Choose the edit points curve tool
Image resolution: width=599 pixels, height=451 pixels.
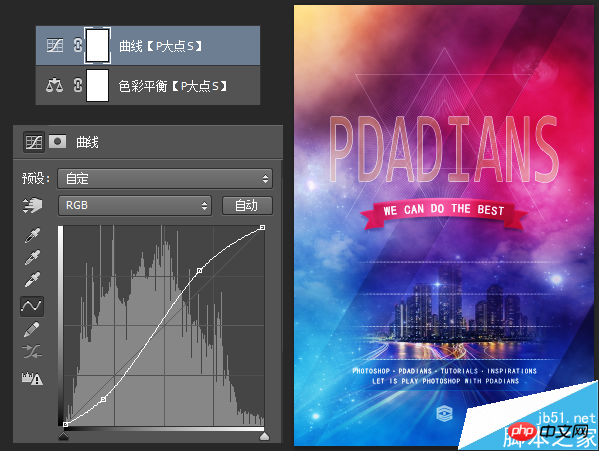(x=32, y=306)
